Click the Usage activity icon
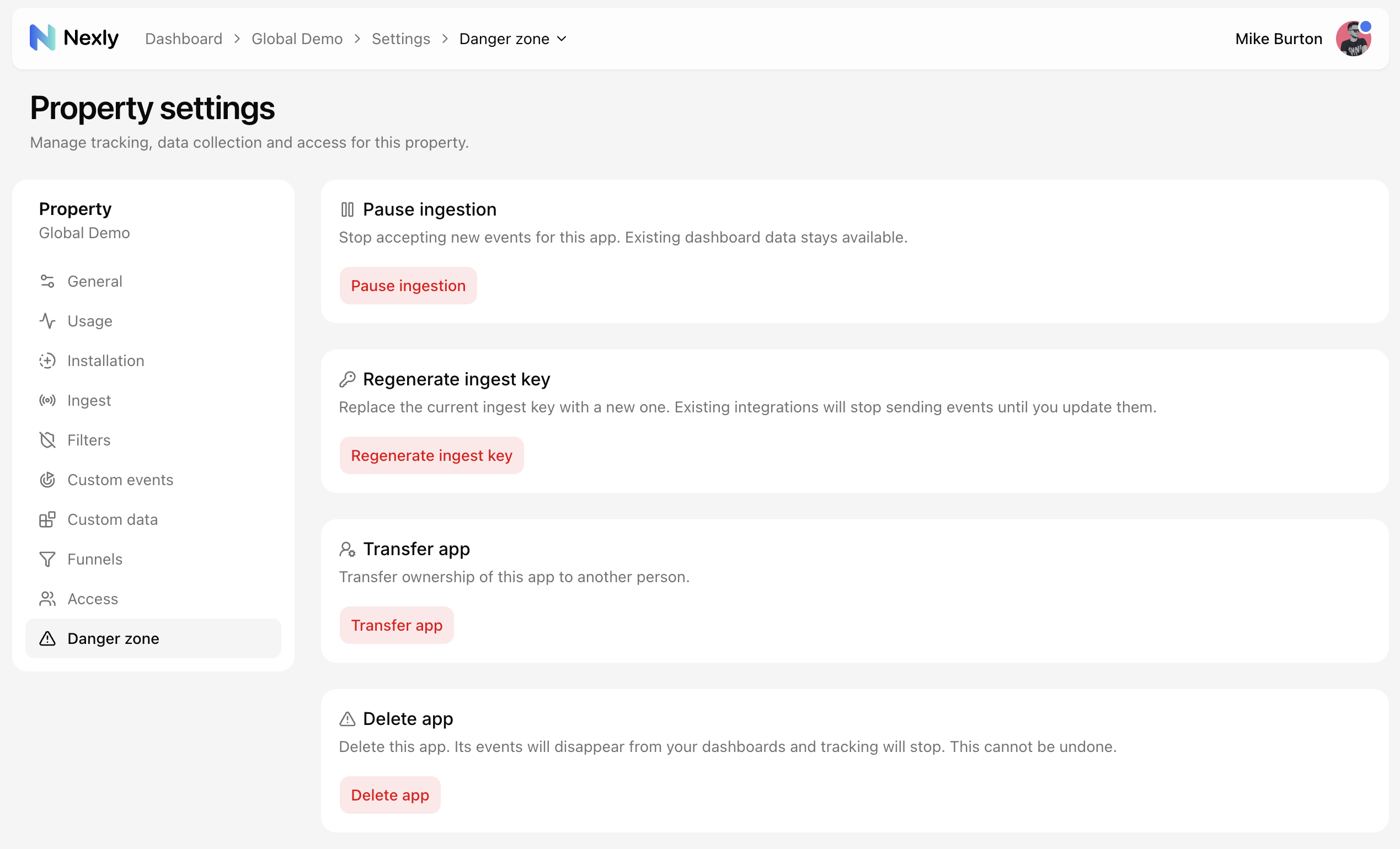 (47, 321)
